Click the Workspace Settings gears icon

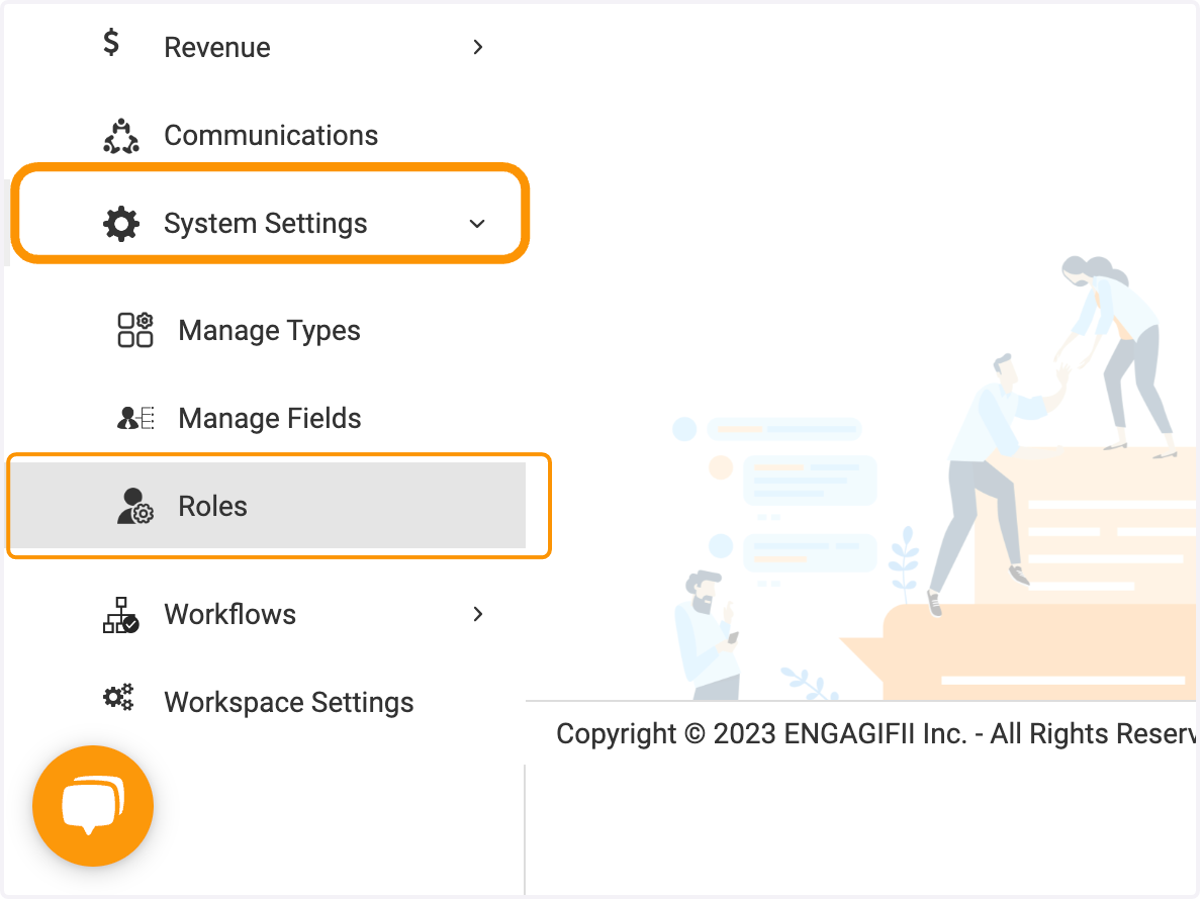tap(119, 698)
